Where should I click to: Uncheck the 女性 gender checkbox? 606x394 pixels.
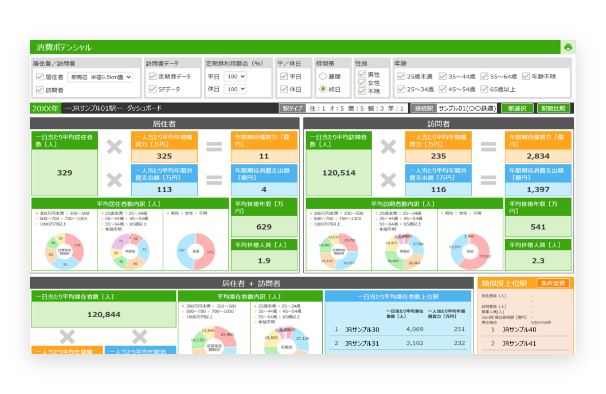pyautogui.click(x=362, y=82)
